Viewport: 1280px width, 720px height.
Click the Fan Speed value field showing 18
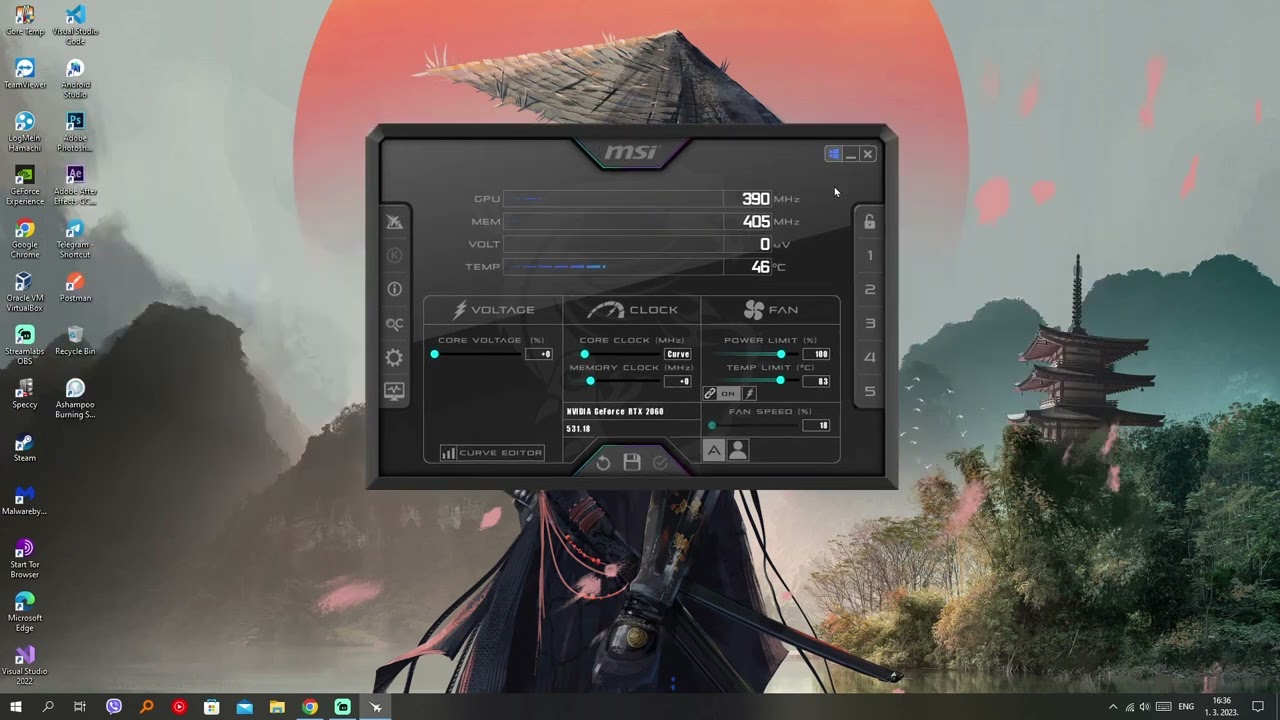tap(816, 425)
